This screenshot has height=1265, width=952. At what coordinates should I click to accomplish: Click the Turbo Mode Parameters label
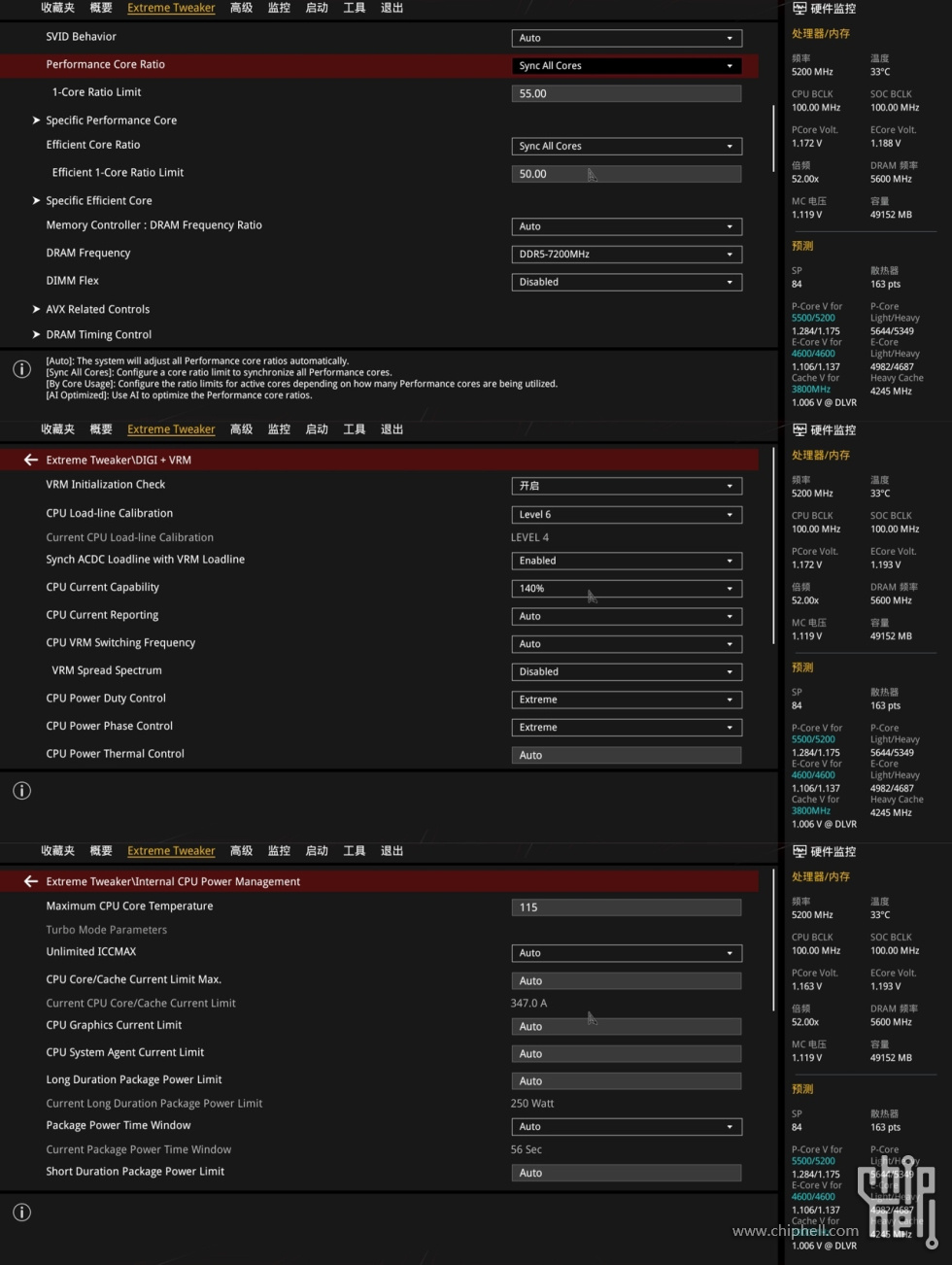pyautogui.click(x=107, y=930)
